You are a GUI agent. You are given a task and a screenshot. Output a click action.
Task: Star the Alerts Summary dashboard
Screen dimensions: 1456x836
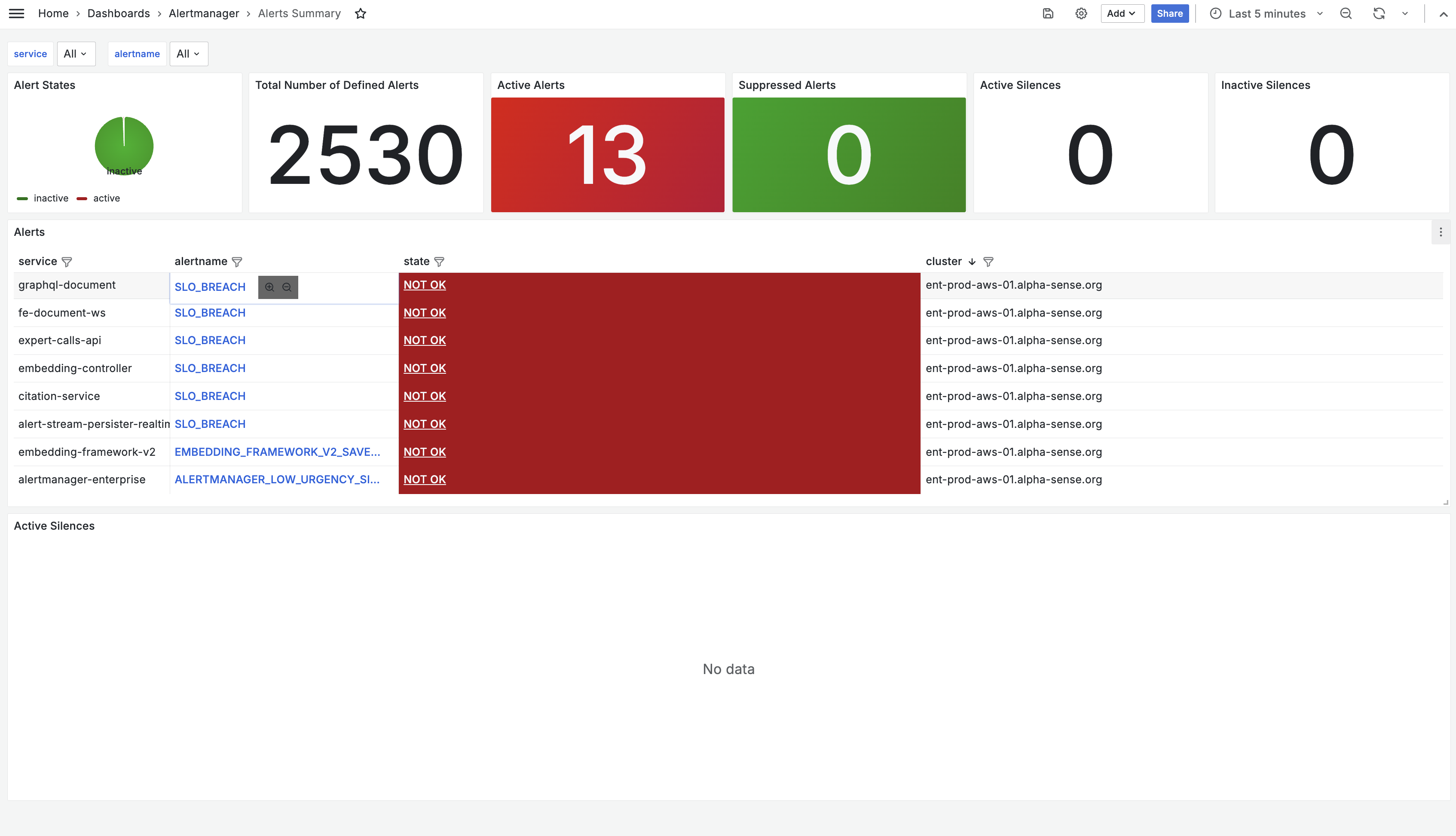[360, 13]
